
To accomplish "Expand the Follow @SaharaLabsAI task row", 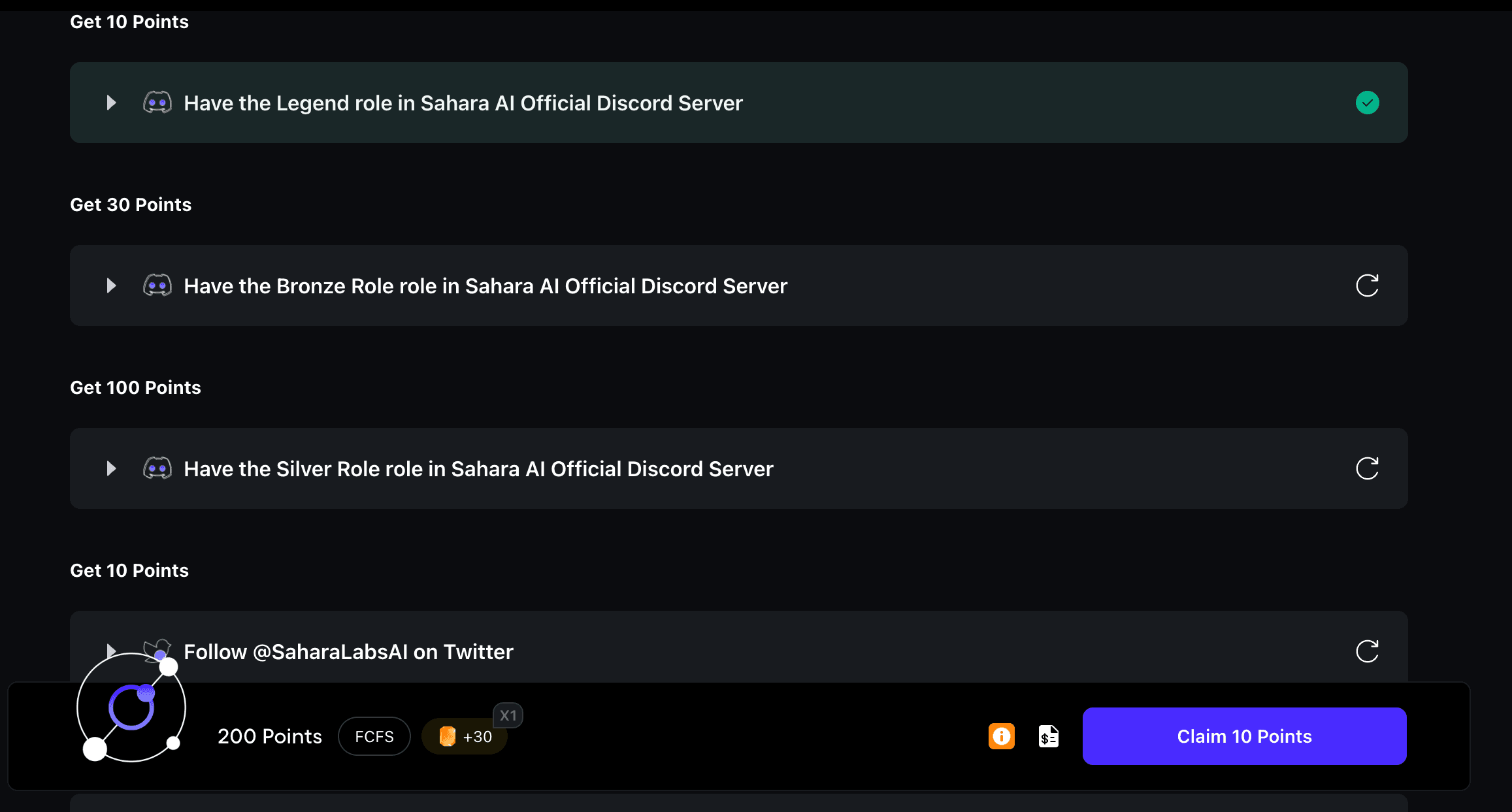I will coord(111,649).
